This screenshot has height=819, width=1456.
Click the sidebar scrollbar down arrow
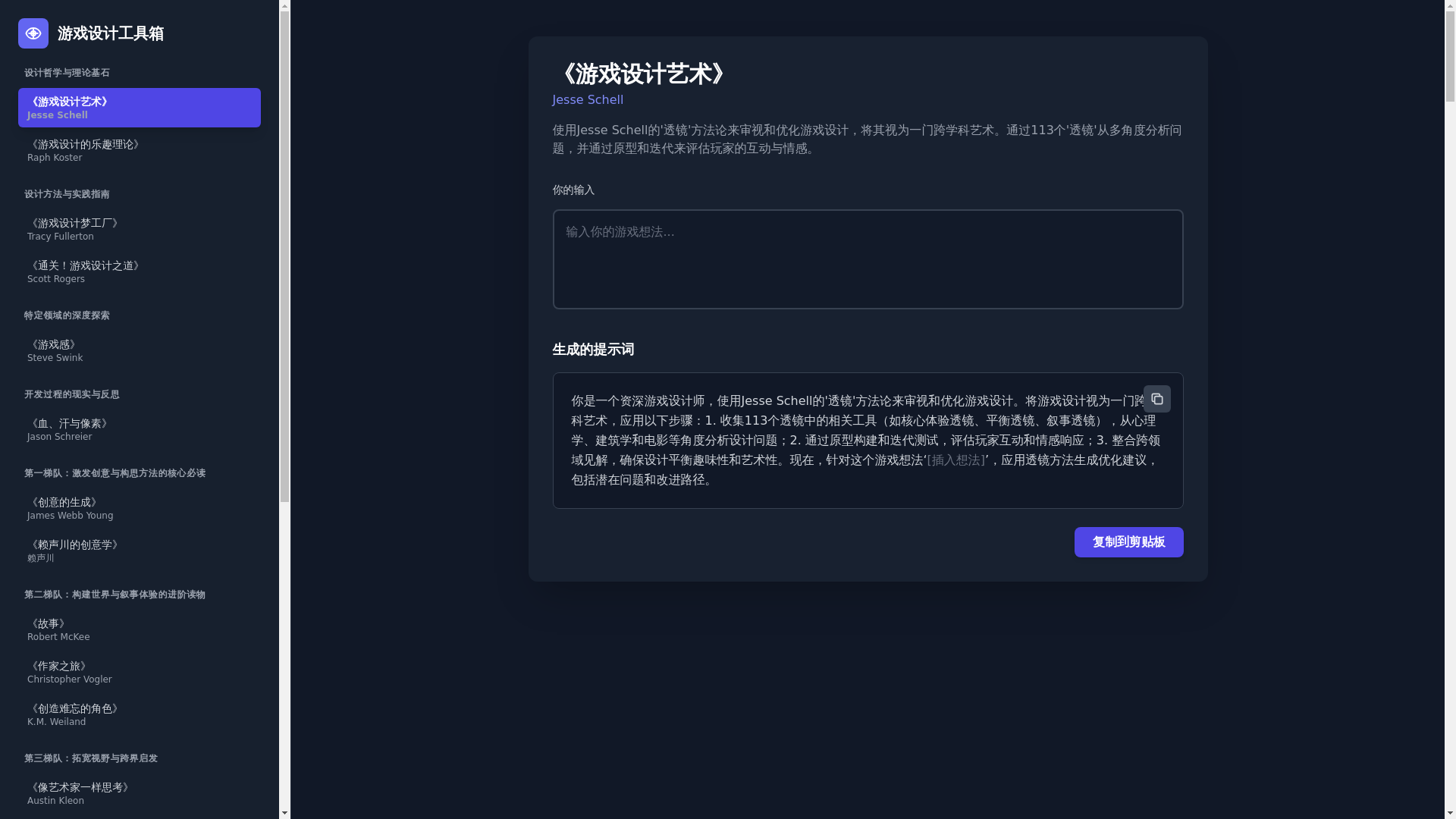[285, 813]
